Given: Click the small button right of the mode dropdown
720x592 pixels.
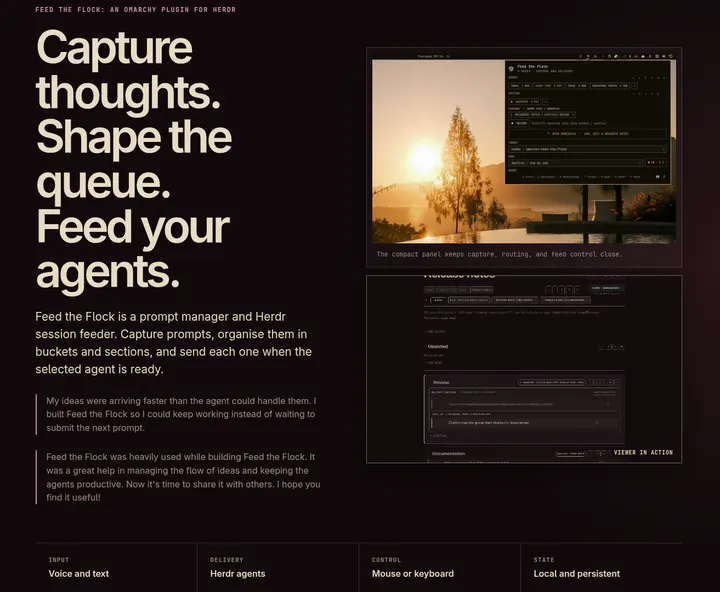Looking at the screenshot, I should [x=656, y=163].
